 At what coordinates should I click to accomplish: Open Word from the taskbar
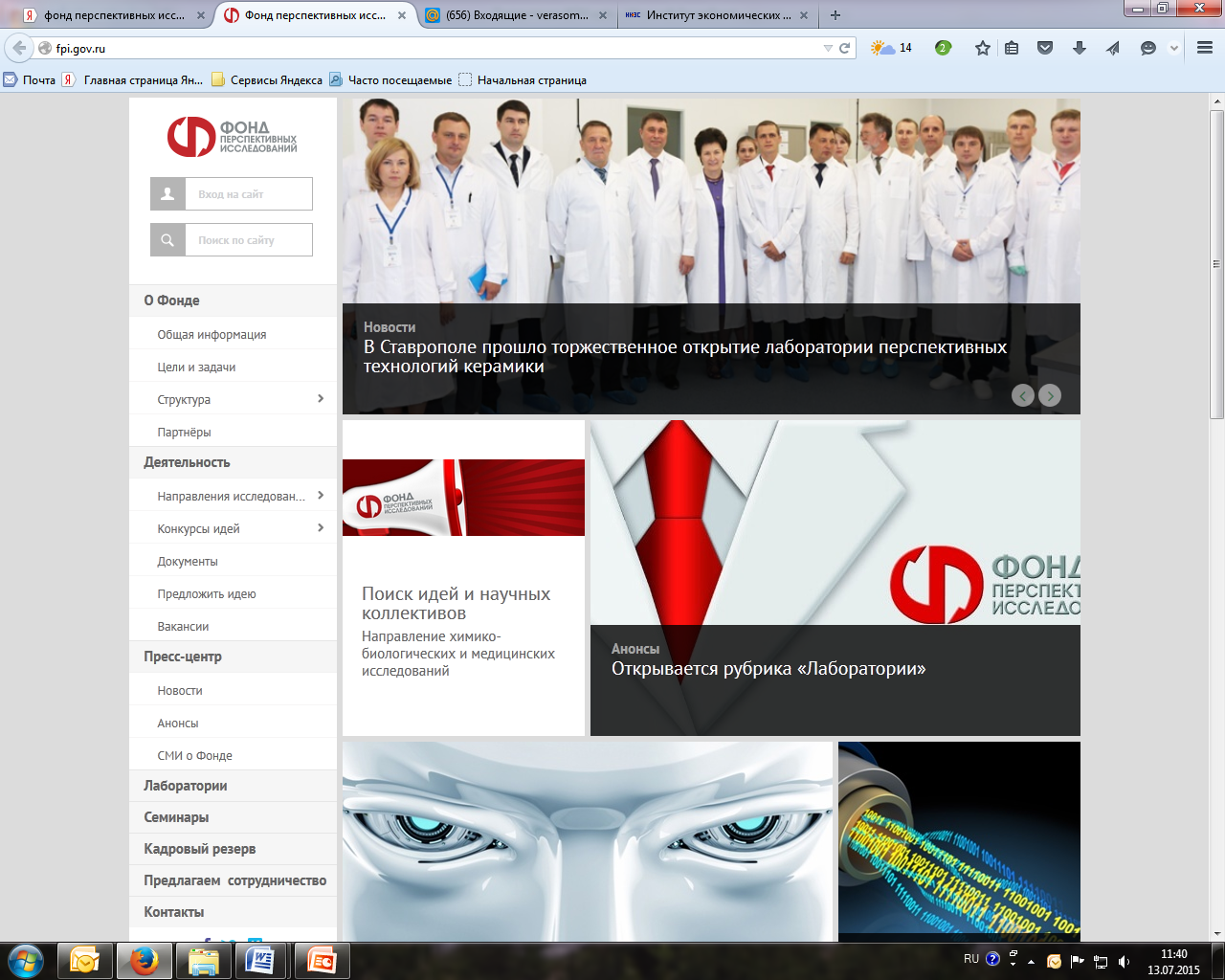click(260, 960)
